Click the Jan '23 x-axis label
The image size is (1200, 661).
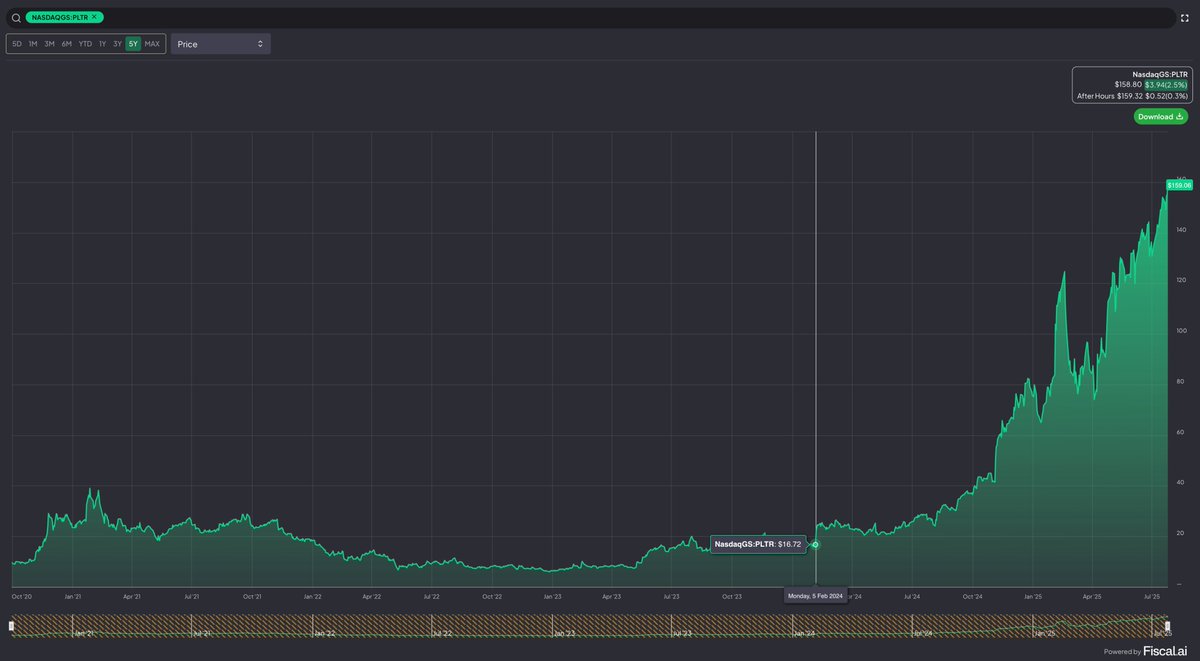pos(552,596)
